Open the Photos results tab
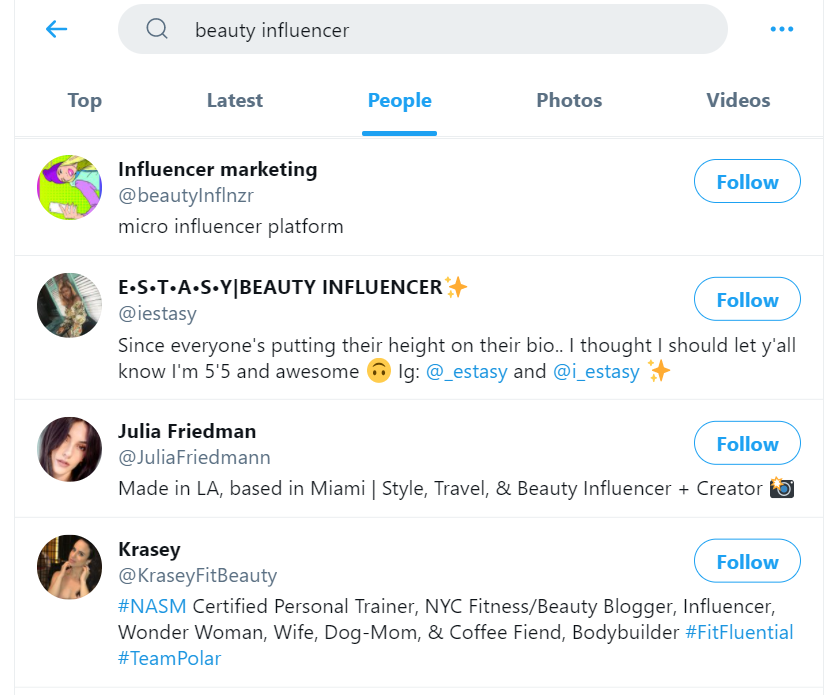Screen dimensions: 831x695 click(569, 100)
